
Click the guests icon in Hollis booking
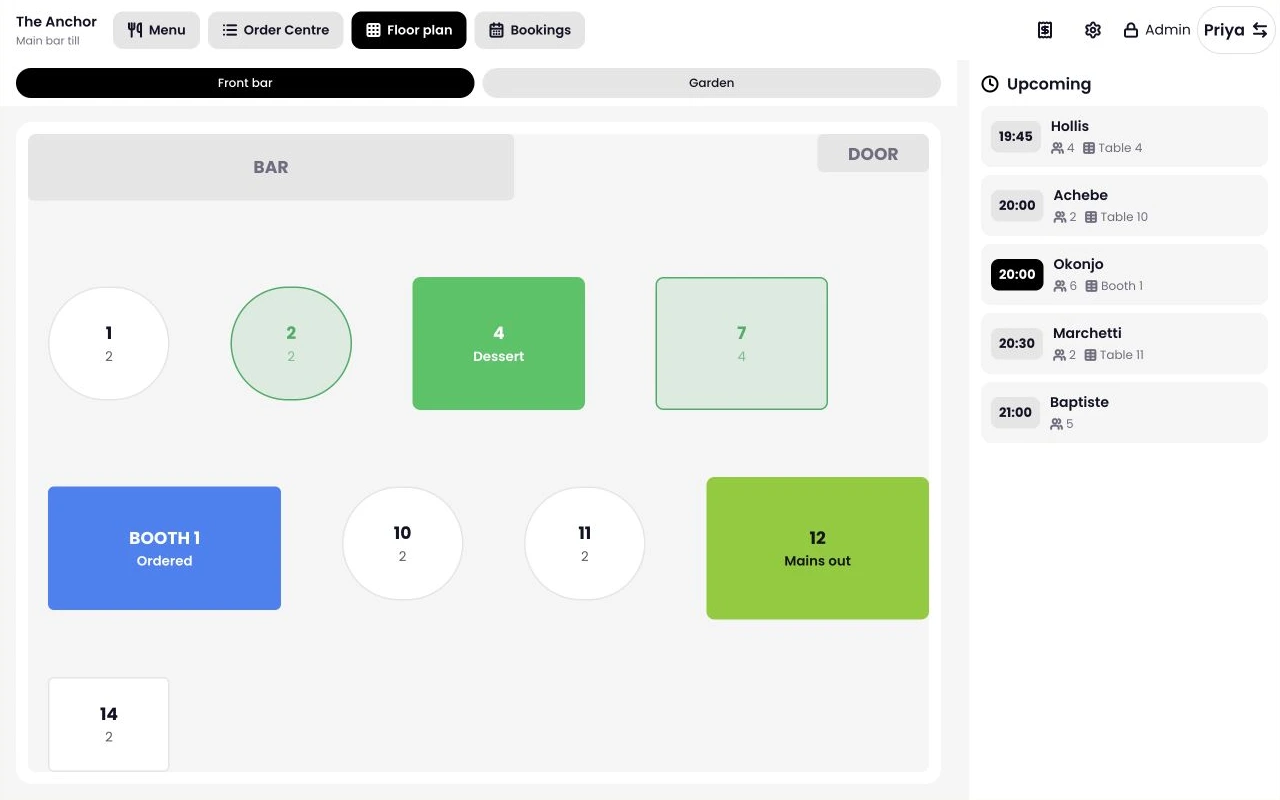click(x=1057, y=148)
